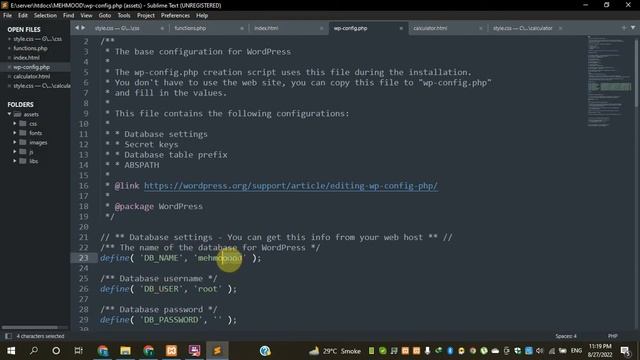The image size is (640, 360).
Task: Open the Spaces: 4 indentation menu
Action: (x=566, y=336)
